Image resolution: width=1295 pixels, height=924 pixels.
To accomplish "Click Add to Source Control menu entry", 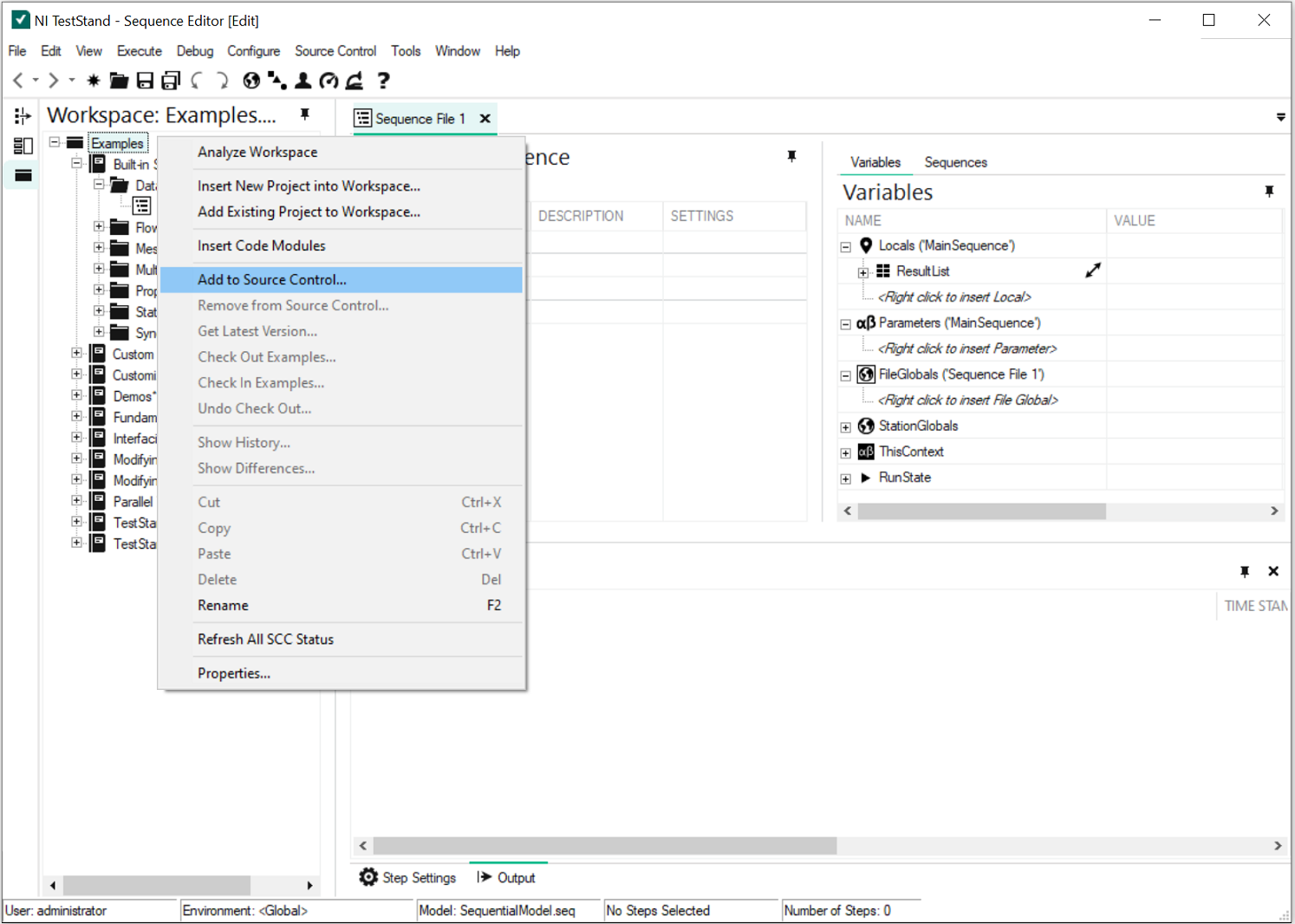I will click(342, 279).
